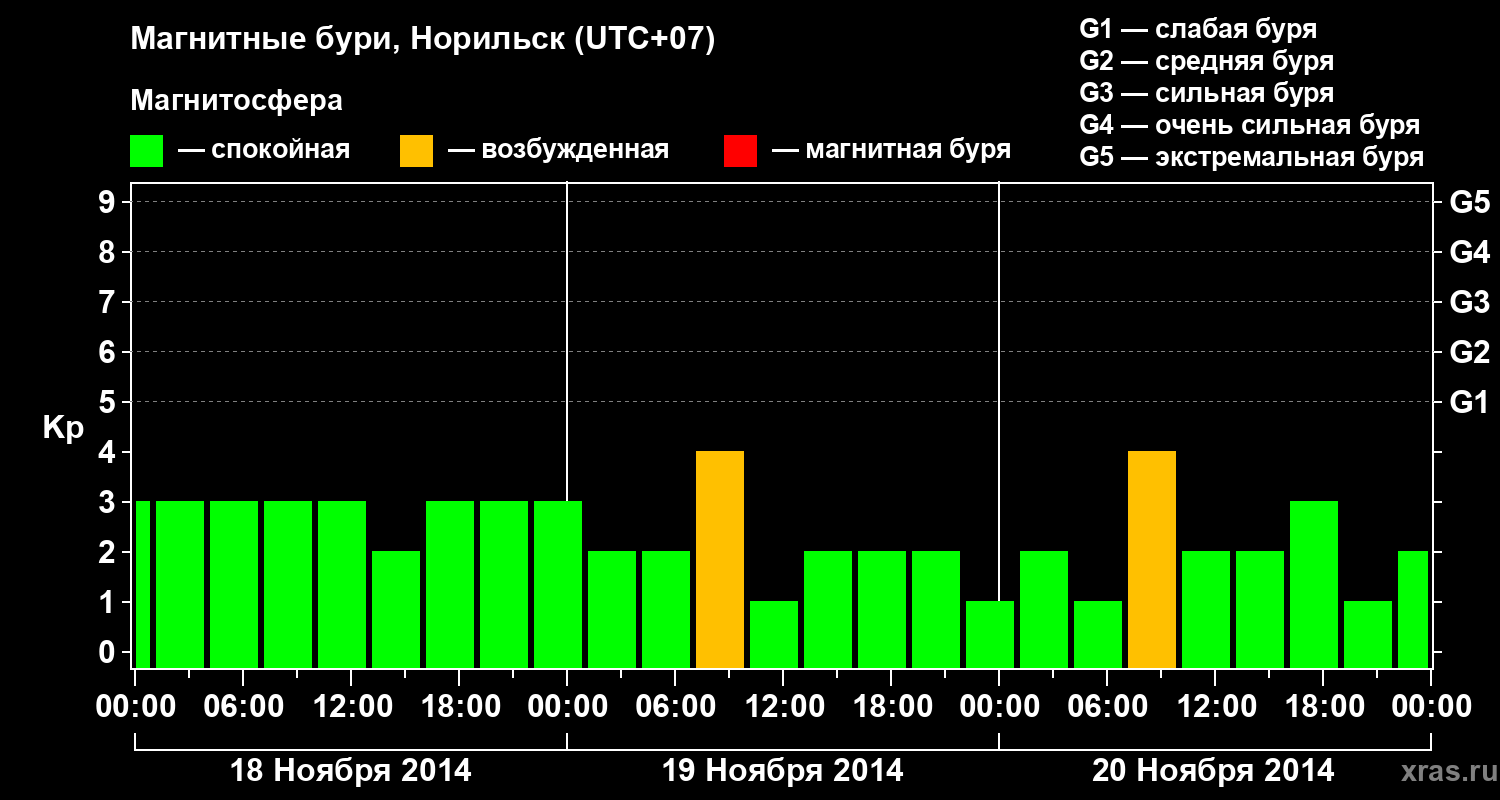
Task: Click the 'G3 — сильная буря' legend line
Action: (1206, 93)
